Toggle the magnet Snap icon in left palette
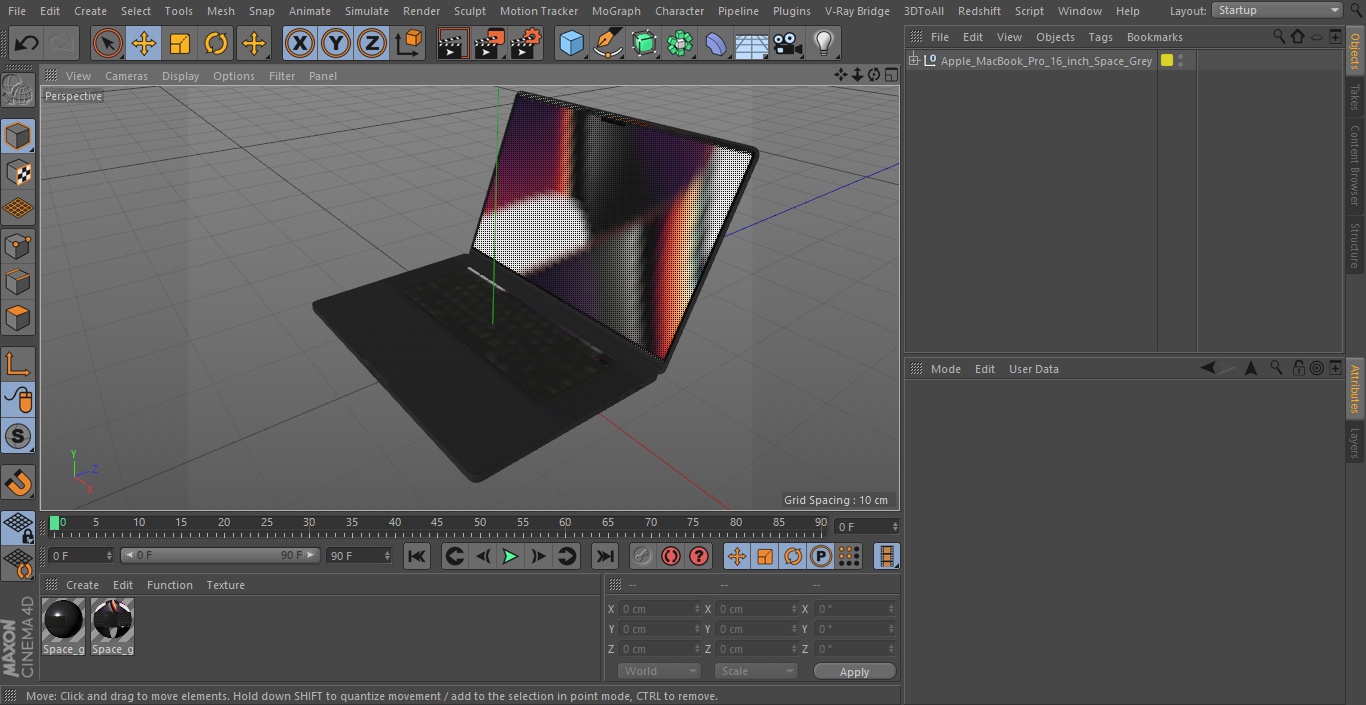 pos(18,483)
